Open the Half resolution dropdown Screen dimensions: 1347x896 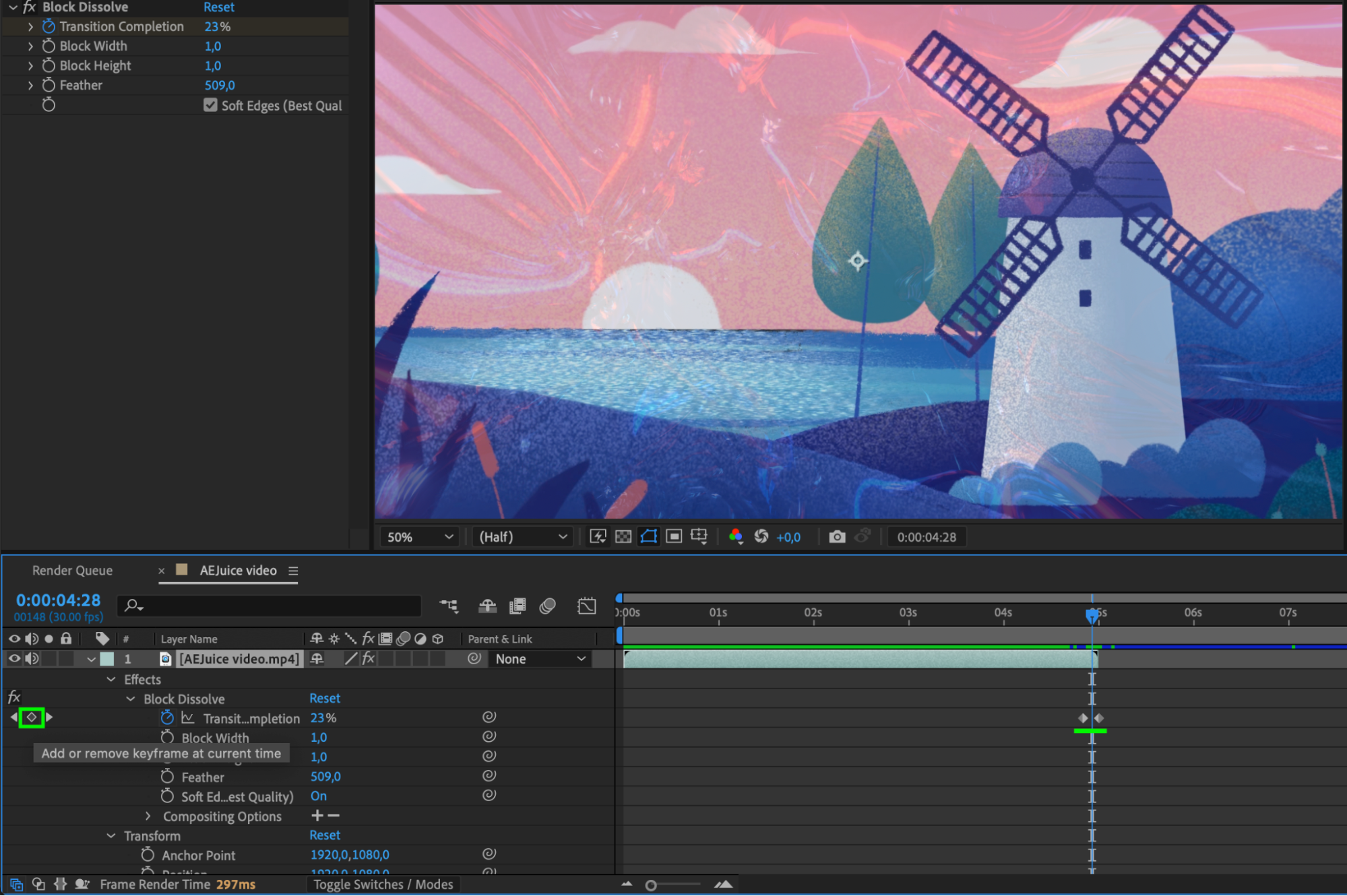522,537
